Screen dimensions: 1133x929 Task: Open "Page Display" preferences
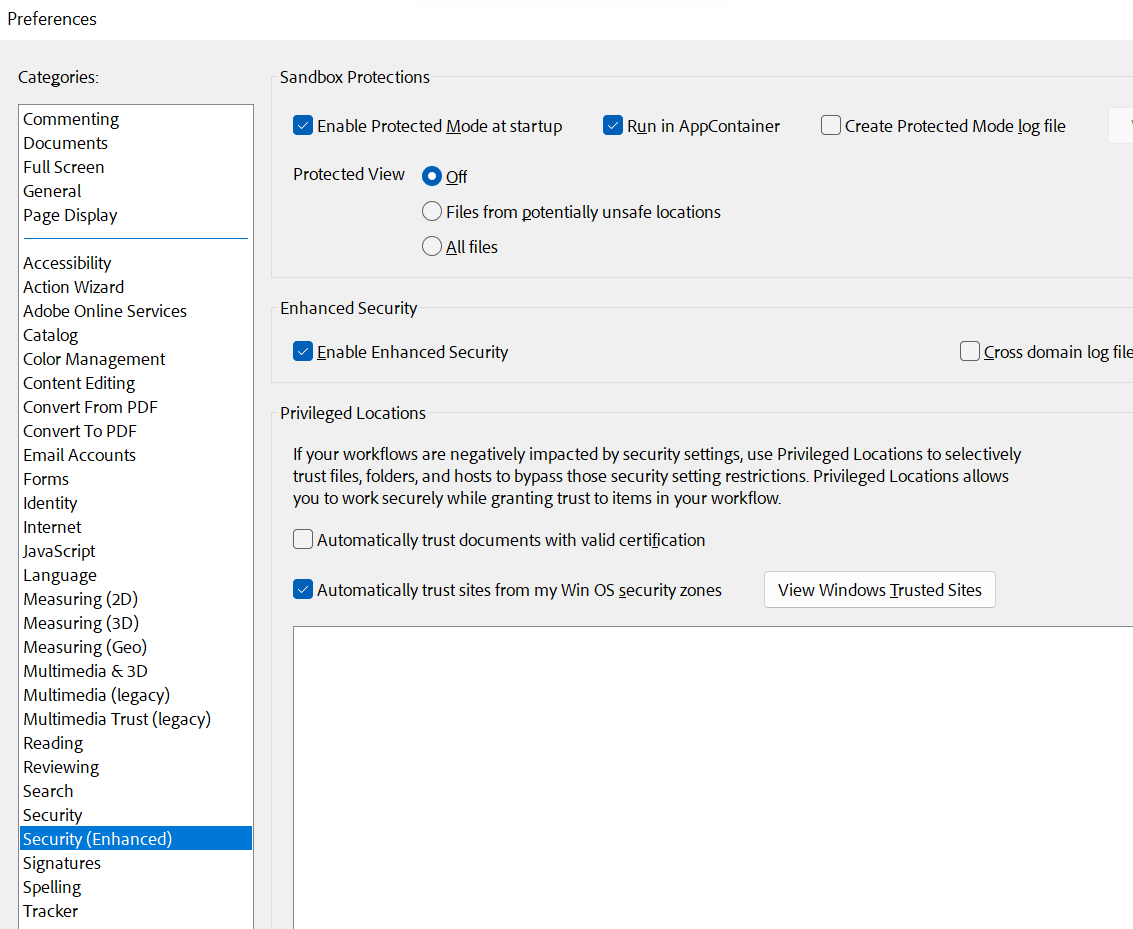(x=69, y=214)
